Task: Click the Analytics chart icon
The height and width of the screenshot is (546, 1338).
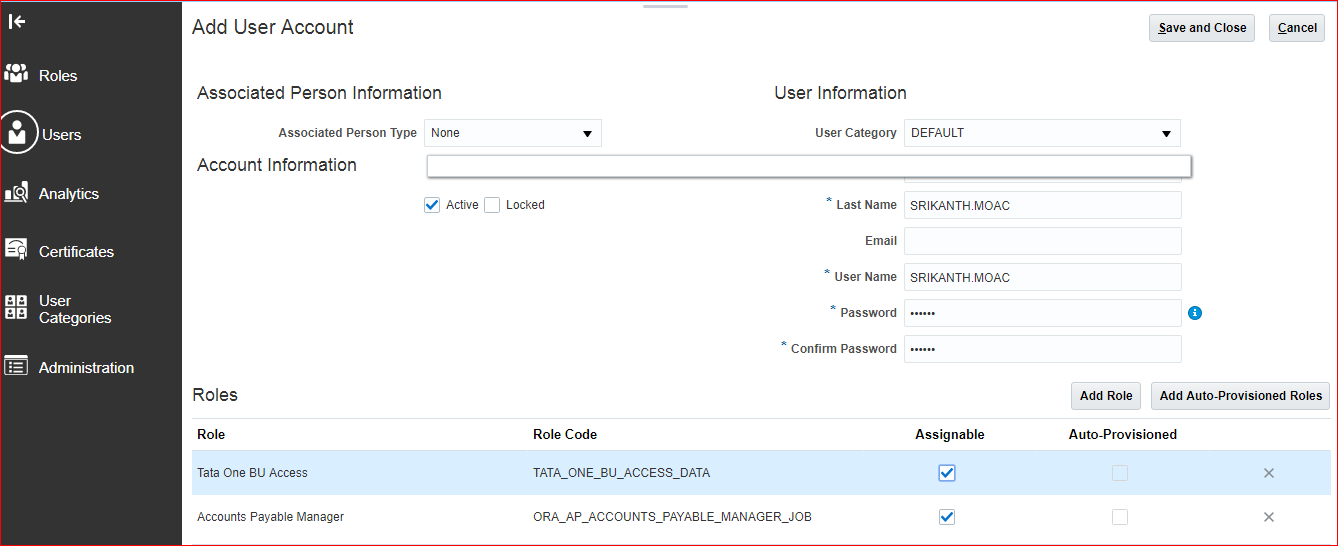Action: [x=16, y=193]
